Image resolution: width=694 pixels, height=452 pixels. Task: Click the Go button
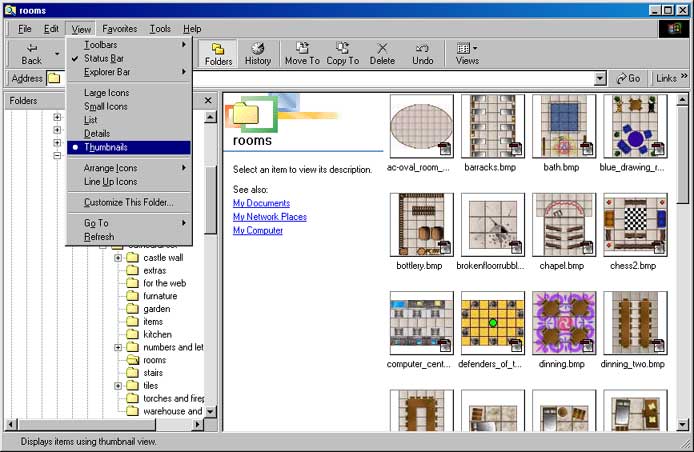628,78
